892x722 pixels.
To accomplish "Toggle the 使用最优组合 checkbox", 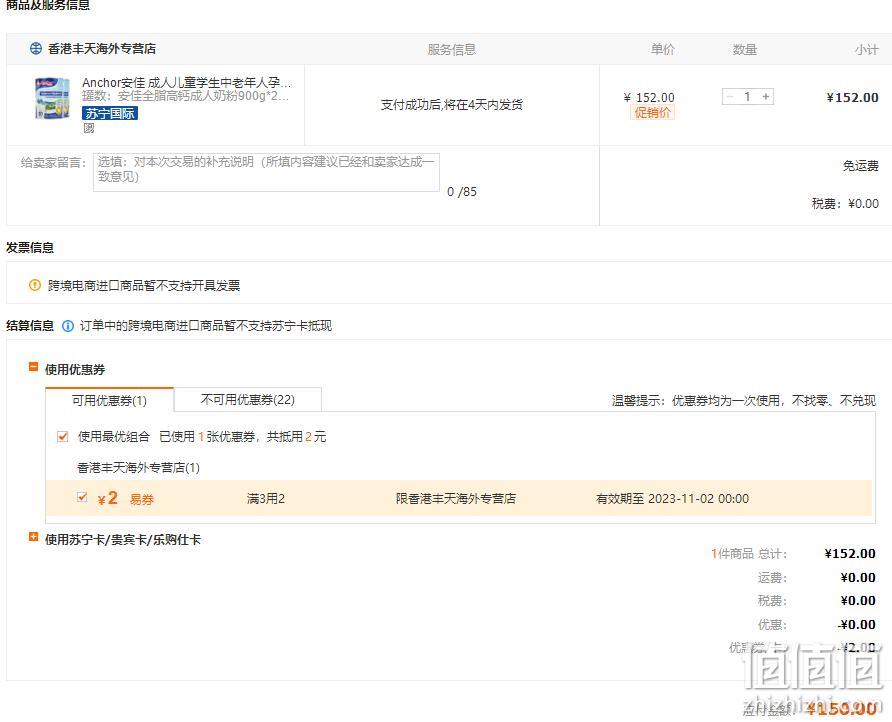I will tap(63, 437).
